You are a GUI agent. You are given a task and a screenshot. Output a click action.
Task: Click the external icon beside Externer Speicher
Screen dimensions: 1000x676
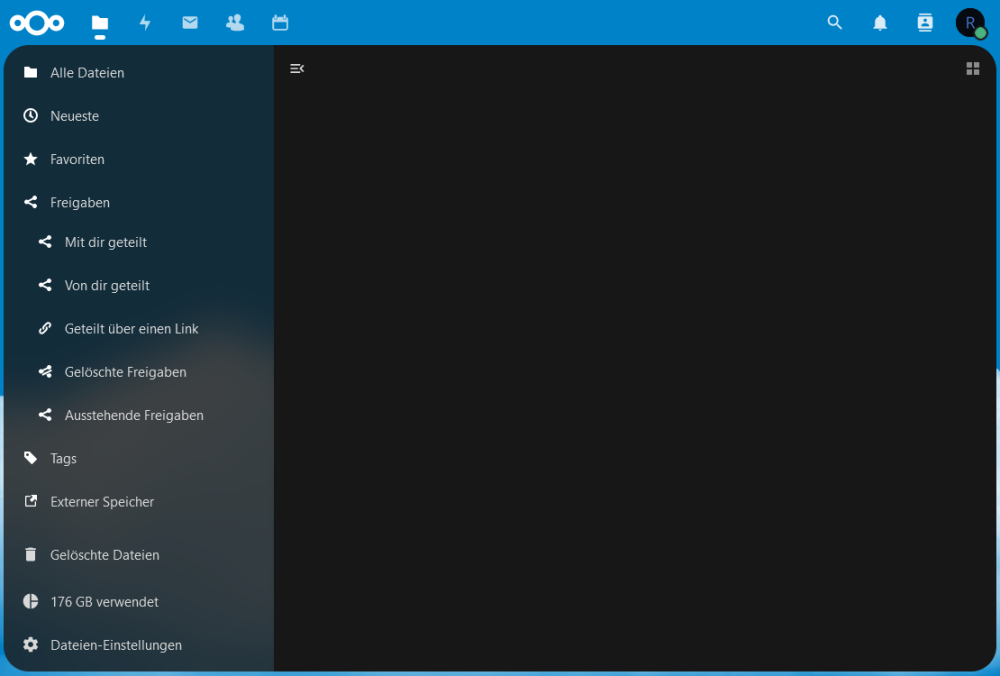(31, 501)
